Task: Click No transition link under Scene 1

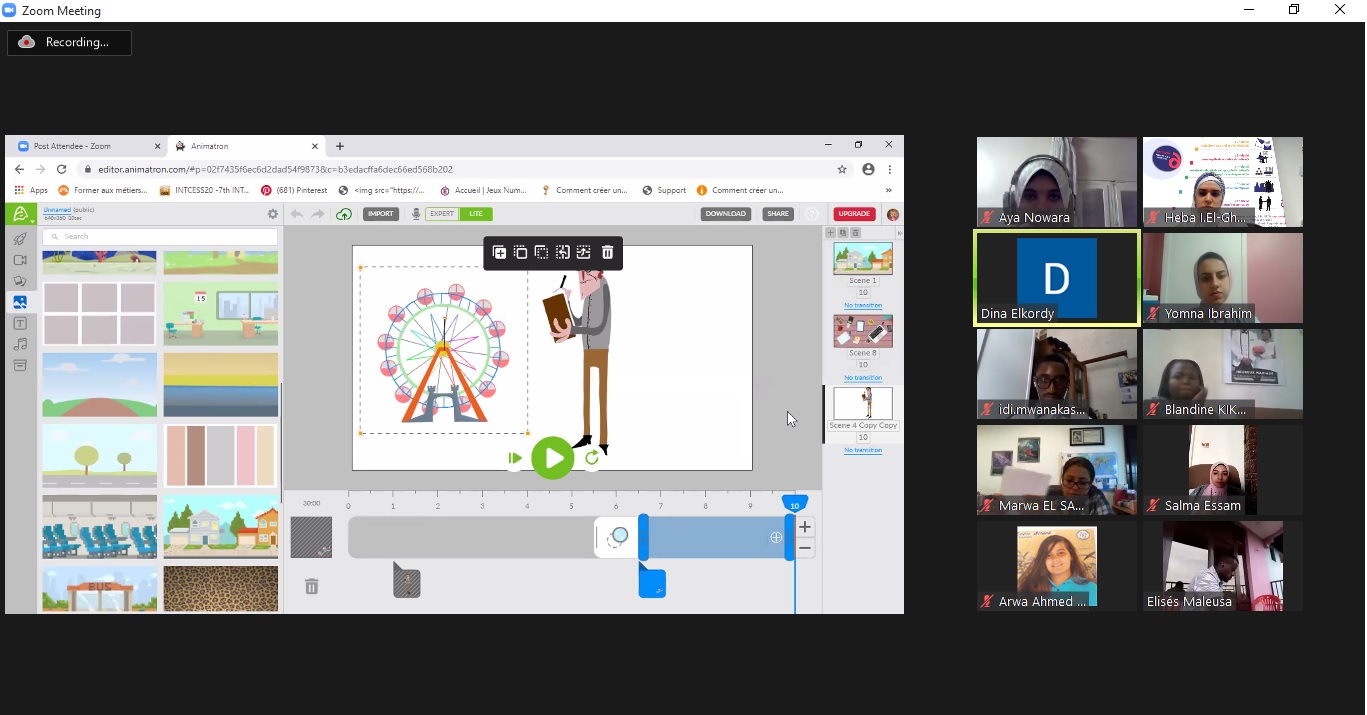Action: point(862,305)
